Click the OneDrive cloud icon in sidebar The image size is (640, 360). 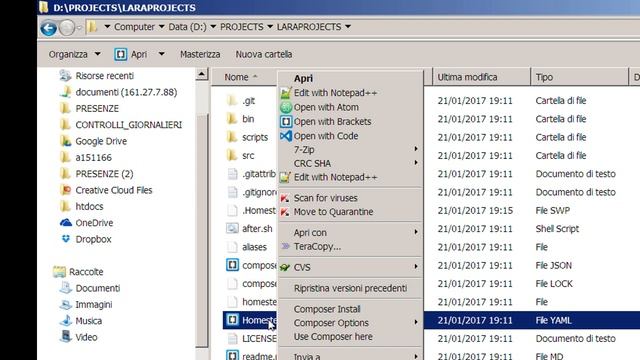click(x=66, y=223)
